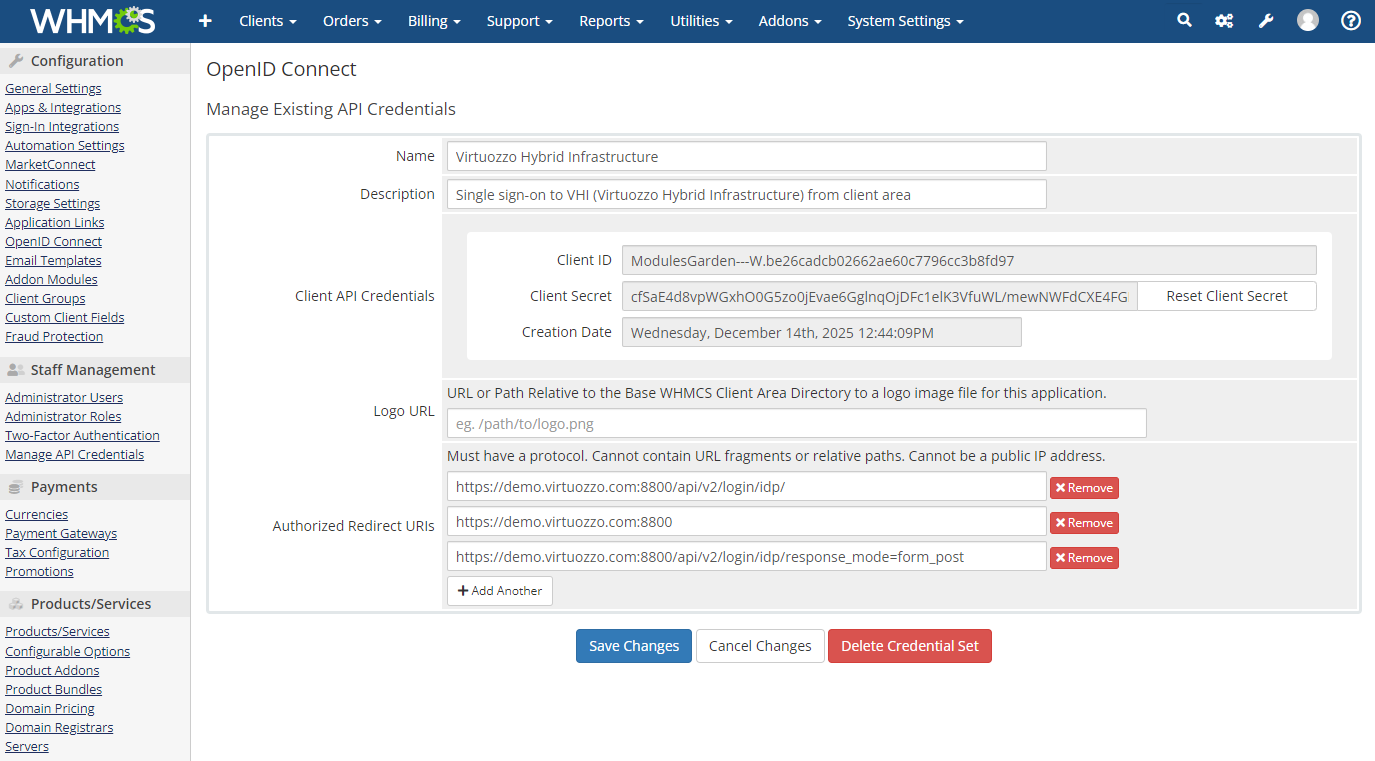1375x761 pixels.
Task: Open the Reports dropdown
Action: tap(610, 21)
